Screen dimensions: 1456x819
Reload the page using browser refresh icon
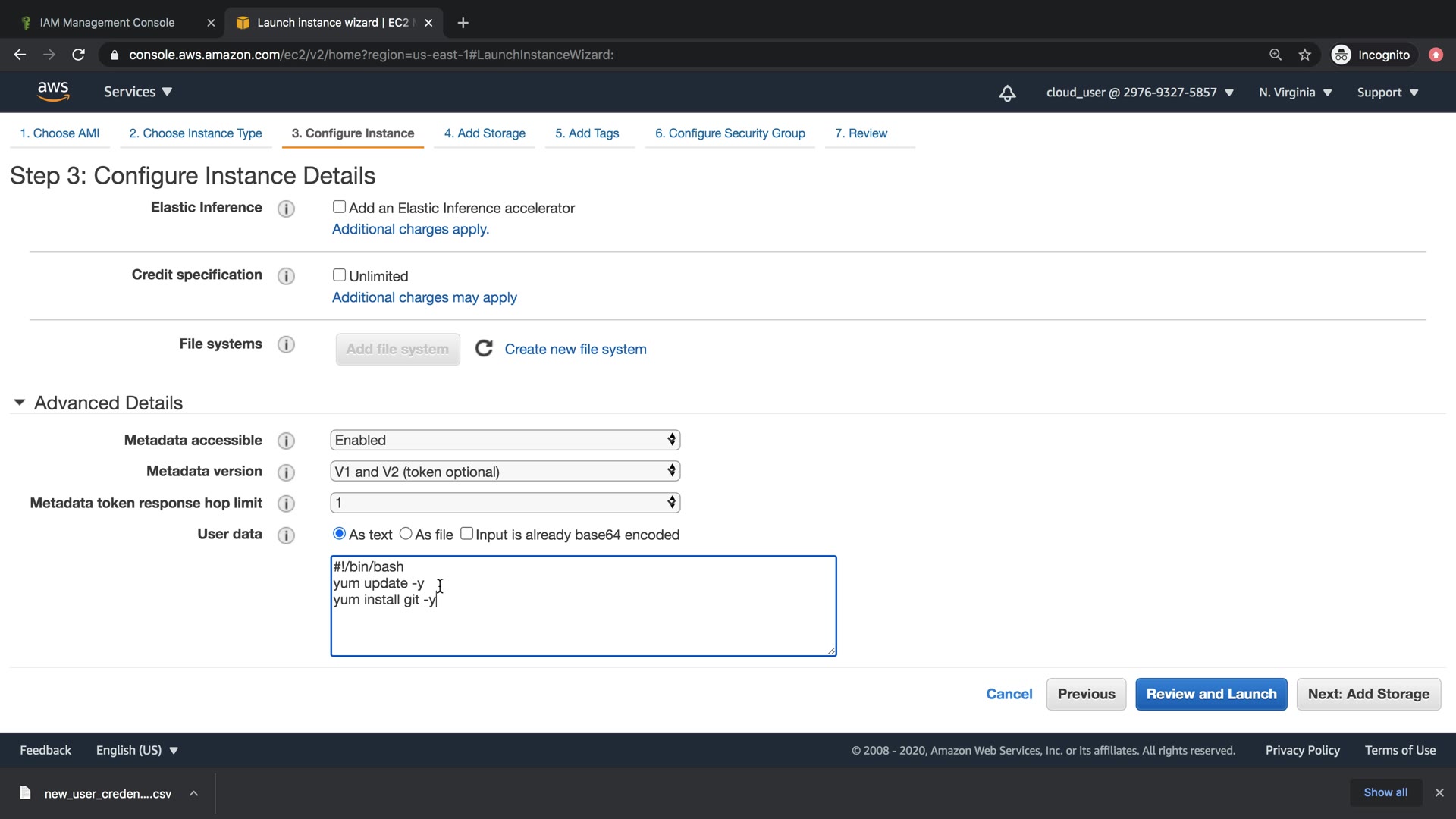[x=78, y=55]
